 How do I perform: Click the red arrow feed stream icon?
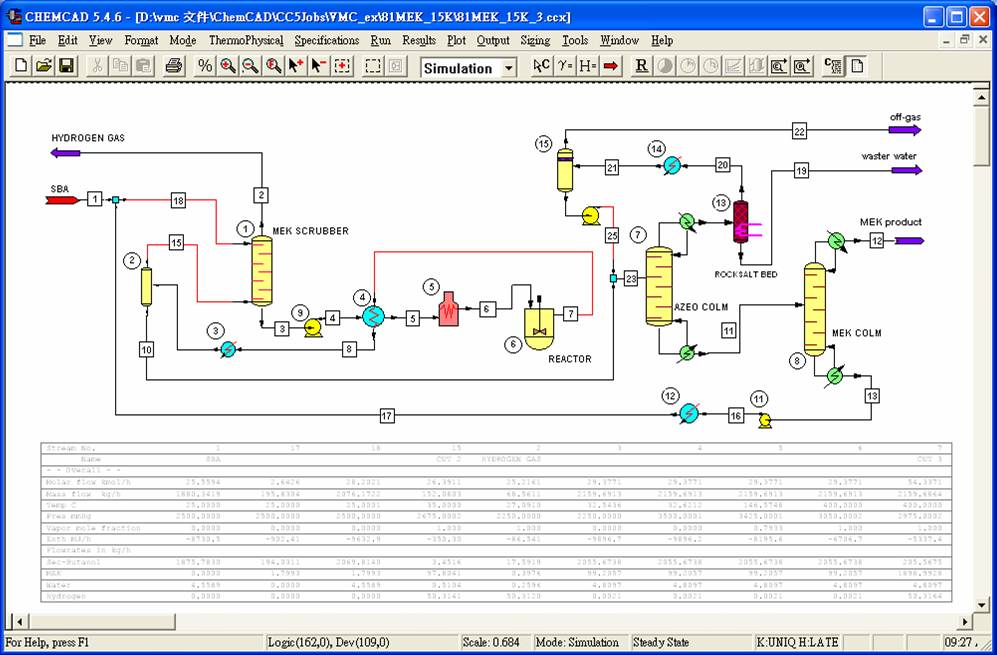pyautogui.click(x=610, y=66)
